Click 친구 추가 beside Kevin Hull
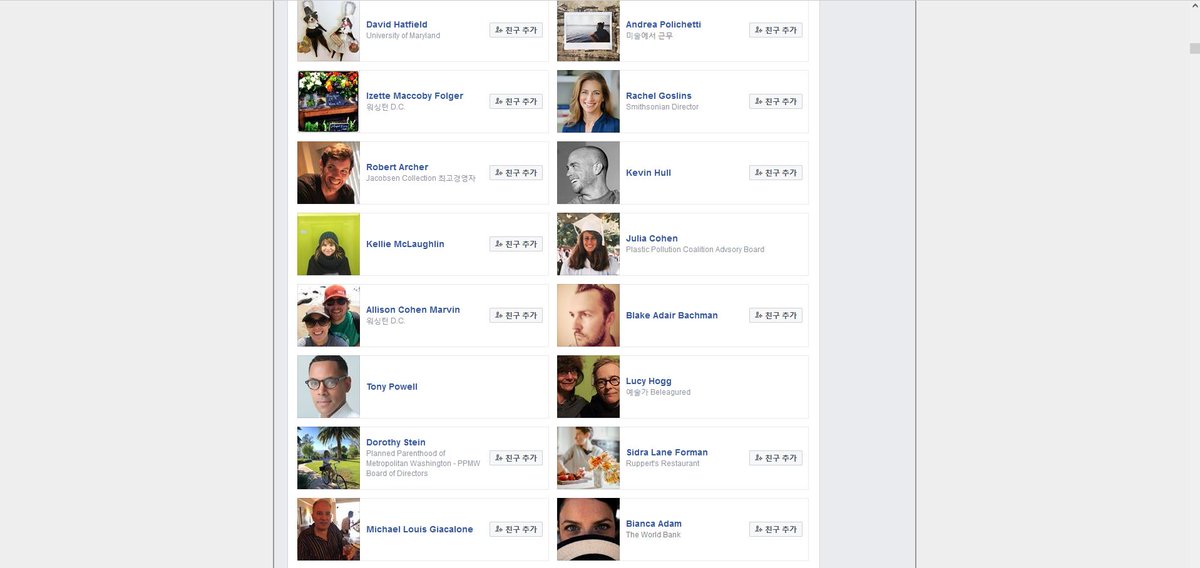Viewport: 1200px width, 568px height. pos(776,173)
